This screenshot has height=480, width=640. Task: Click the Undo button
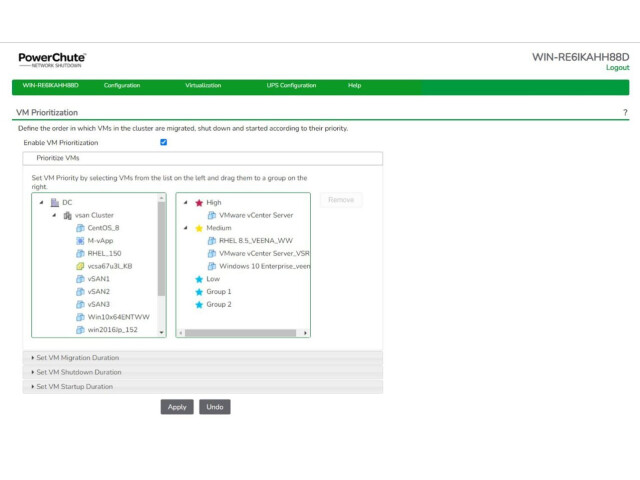[215, 407]
